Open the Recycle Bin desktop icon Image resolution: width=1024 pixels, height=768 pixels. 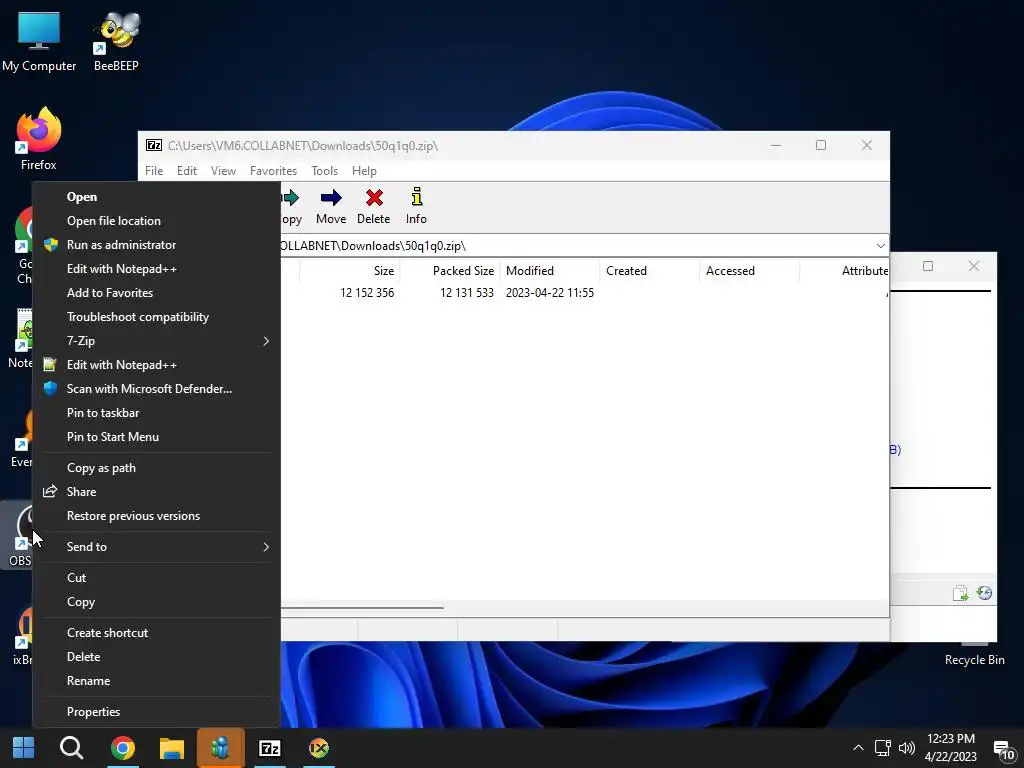tap(974, 655)
